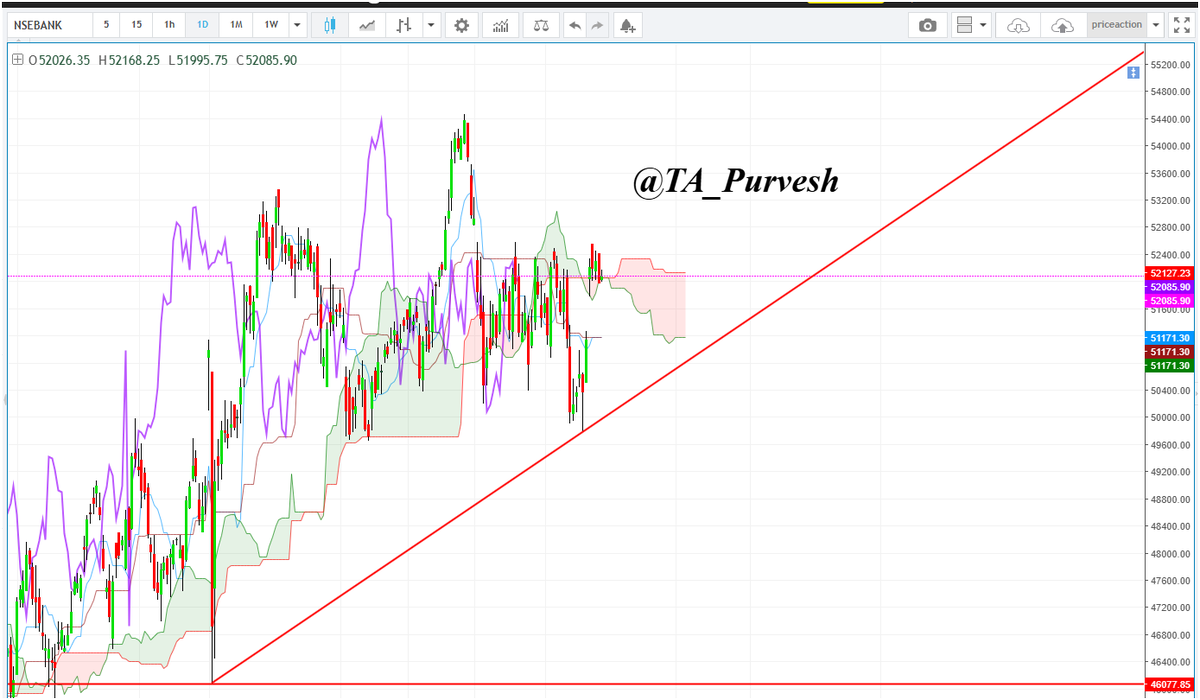This screenshot has width=1200, height=700.
Task: Select the 1W timeframe
Action: point(271,25)
